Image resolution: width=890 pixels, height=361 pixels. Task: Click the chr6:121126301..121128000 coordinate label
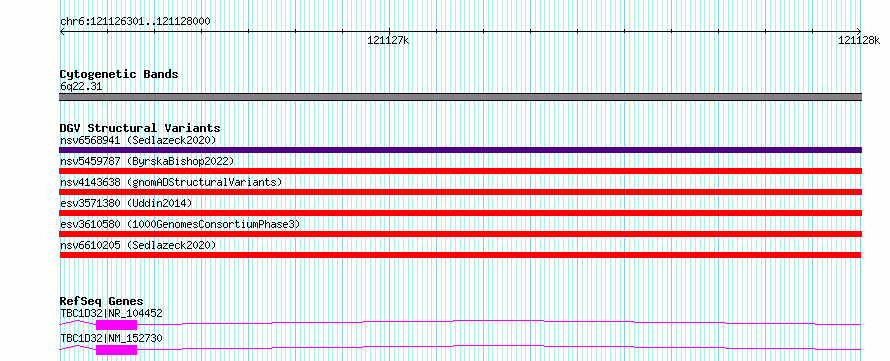click(135, 22)
